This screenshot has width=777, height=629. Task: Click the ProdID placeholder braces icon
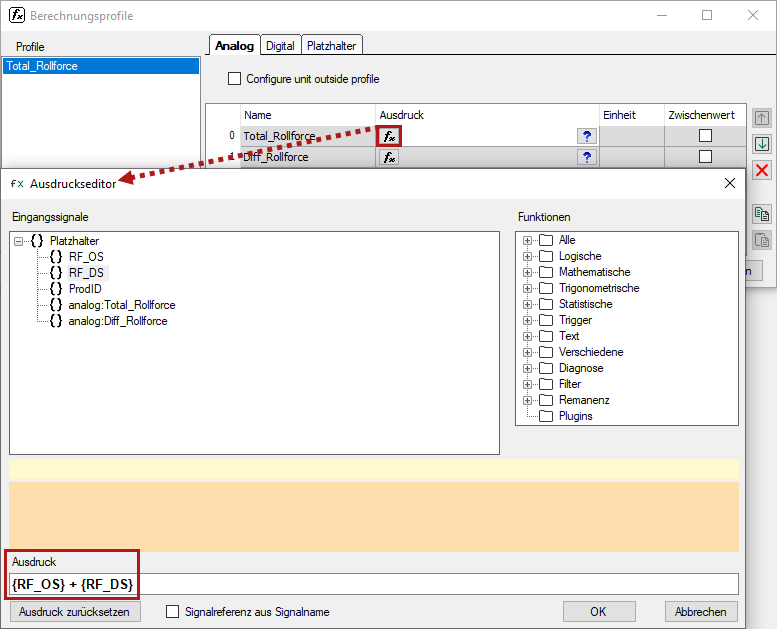coord(56,289)
